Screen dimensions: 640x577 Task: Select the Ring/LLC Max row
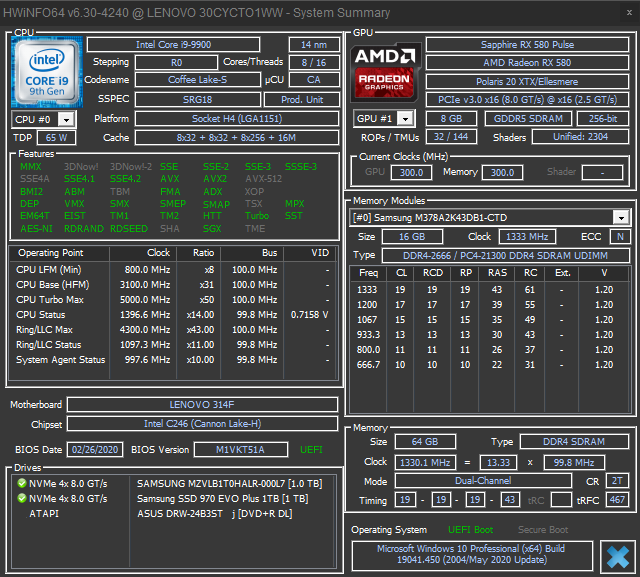click(x=172, y=330)
